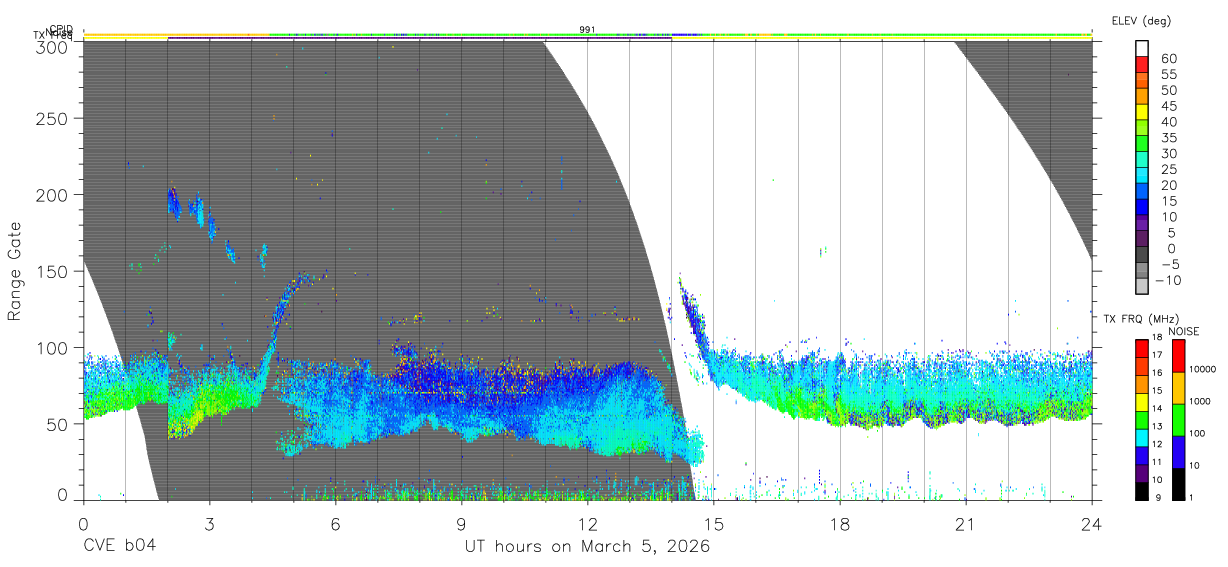This screenshot has height=567, width=1228.
Task: Click the '250' tick on the Range Gate axis
Action: 51,118
